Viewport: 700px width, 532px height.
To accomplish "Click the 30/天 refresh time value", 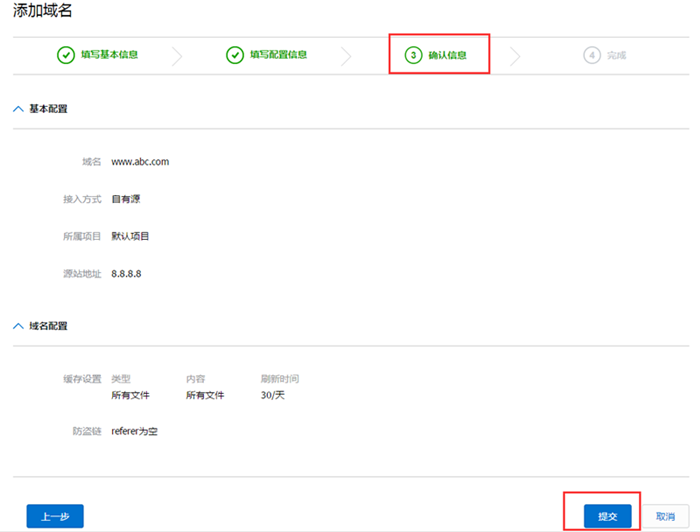I will [273, 395].
